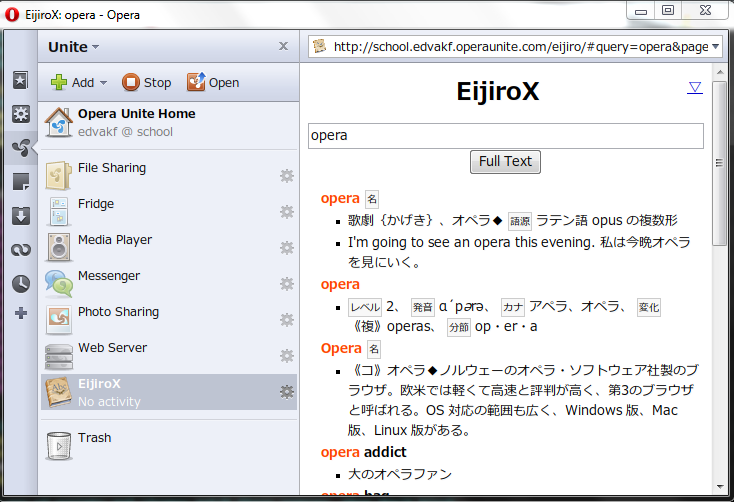This screenshot has width=734, height=502.
Task: Click the first orange 'opera' heading
Action: [340, 199]
